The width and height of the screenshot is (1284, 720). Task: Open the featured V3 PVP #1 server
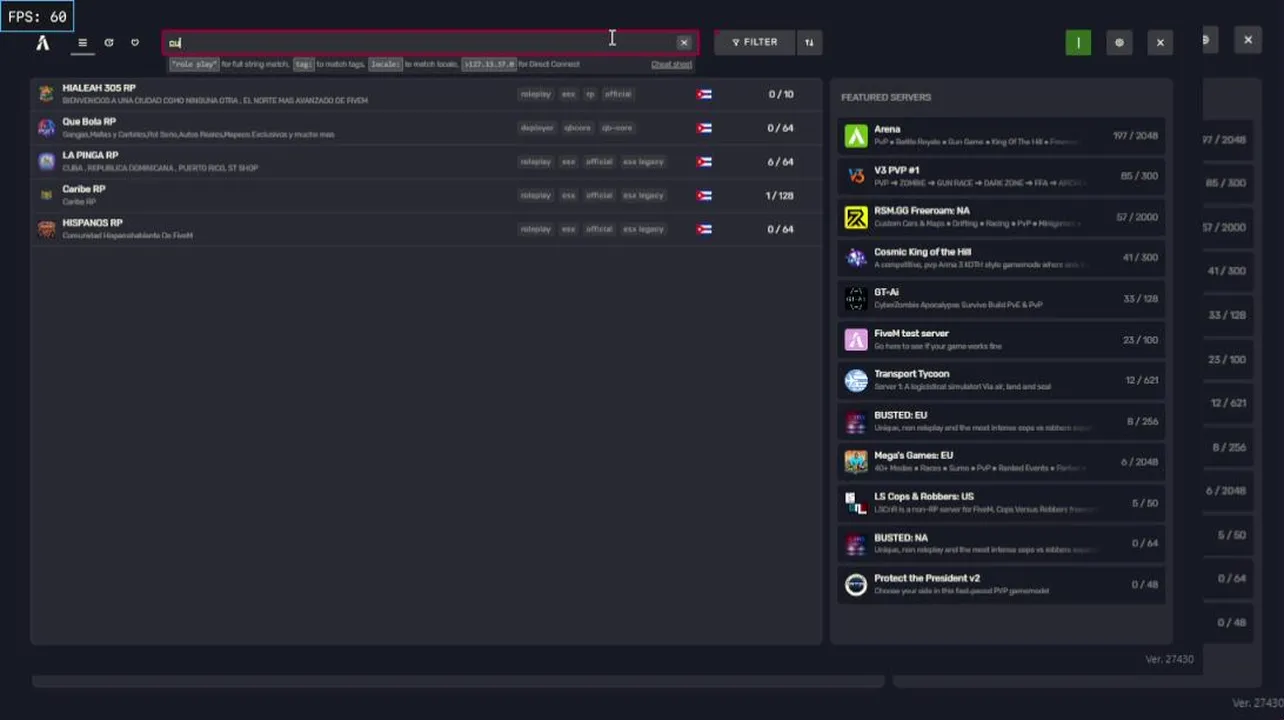click(x=1001, y=176)
